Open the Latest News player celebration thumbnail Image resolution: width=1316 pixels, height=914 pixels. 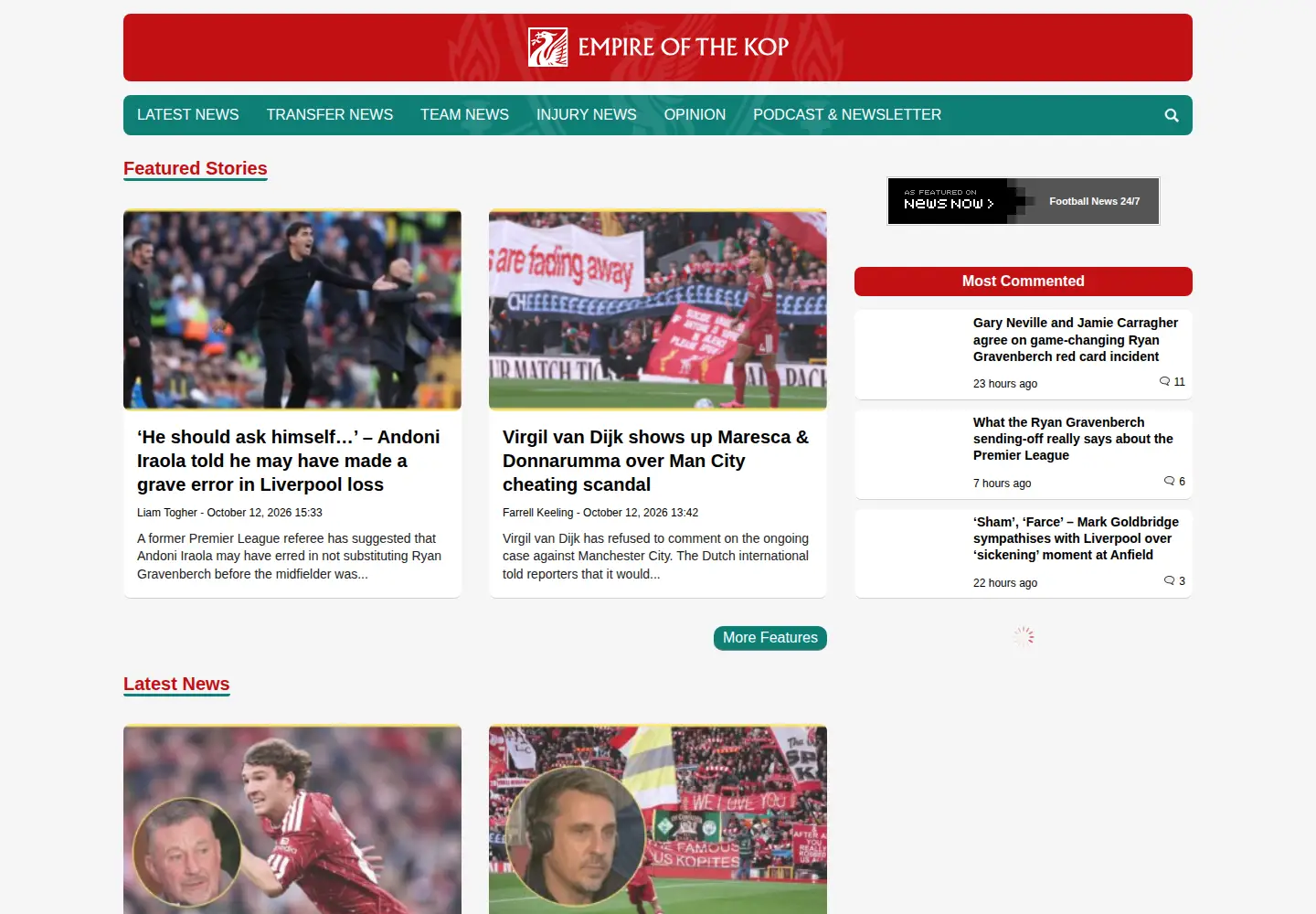tap(292, 820)
